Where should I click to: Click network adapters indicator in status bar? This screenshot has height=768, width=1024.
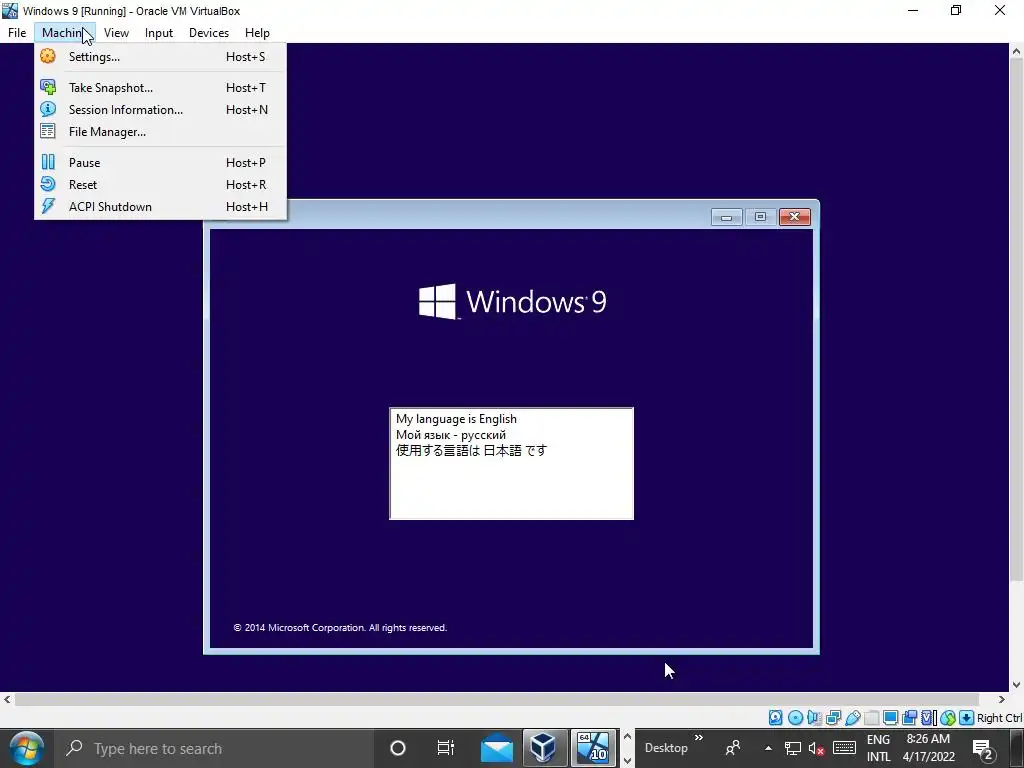pos(833,718)
